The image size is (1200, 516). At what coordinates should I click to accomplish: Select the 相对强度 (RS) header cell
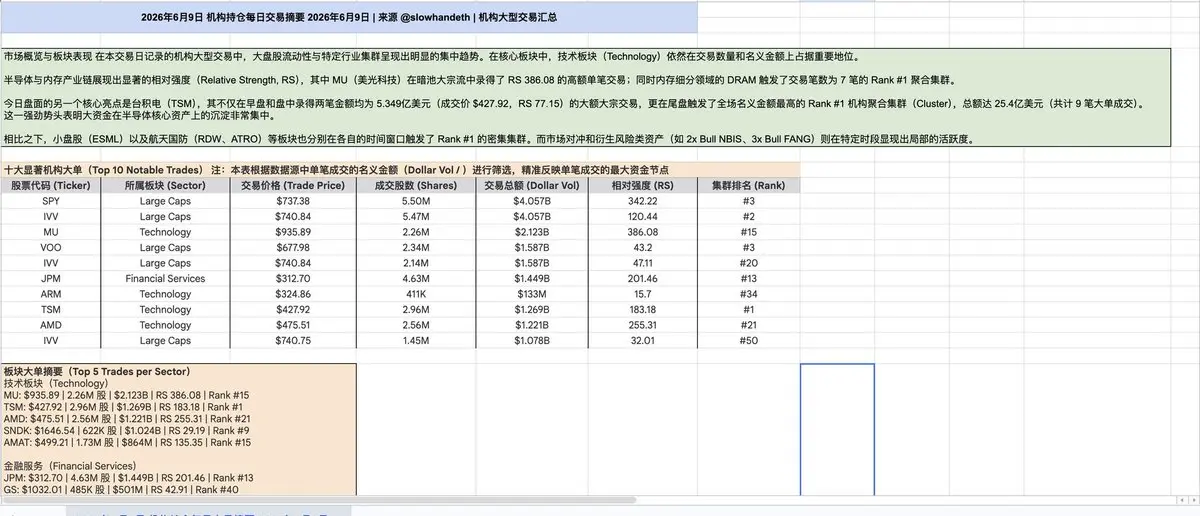[x=645, y=186]
